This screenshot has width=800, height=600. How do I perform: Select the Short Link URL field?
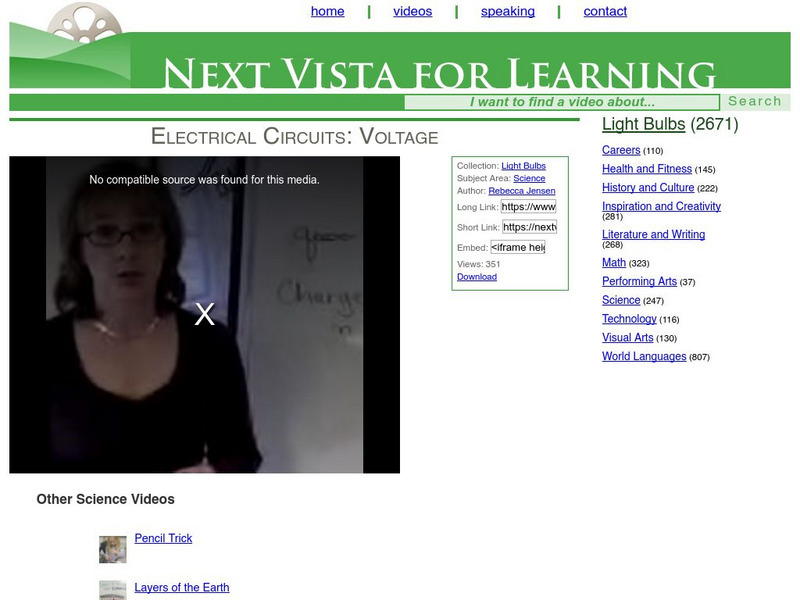point(529,227)
